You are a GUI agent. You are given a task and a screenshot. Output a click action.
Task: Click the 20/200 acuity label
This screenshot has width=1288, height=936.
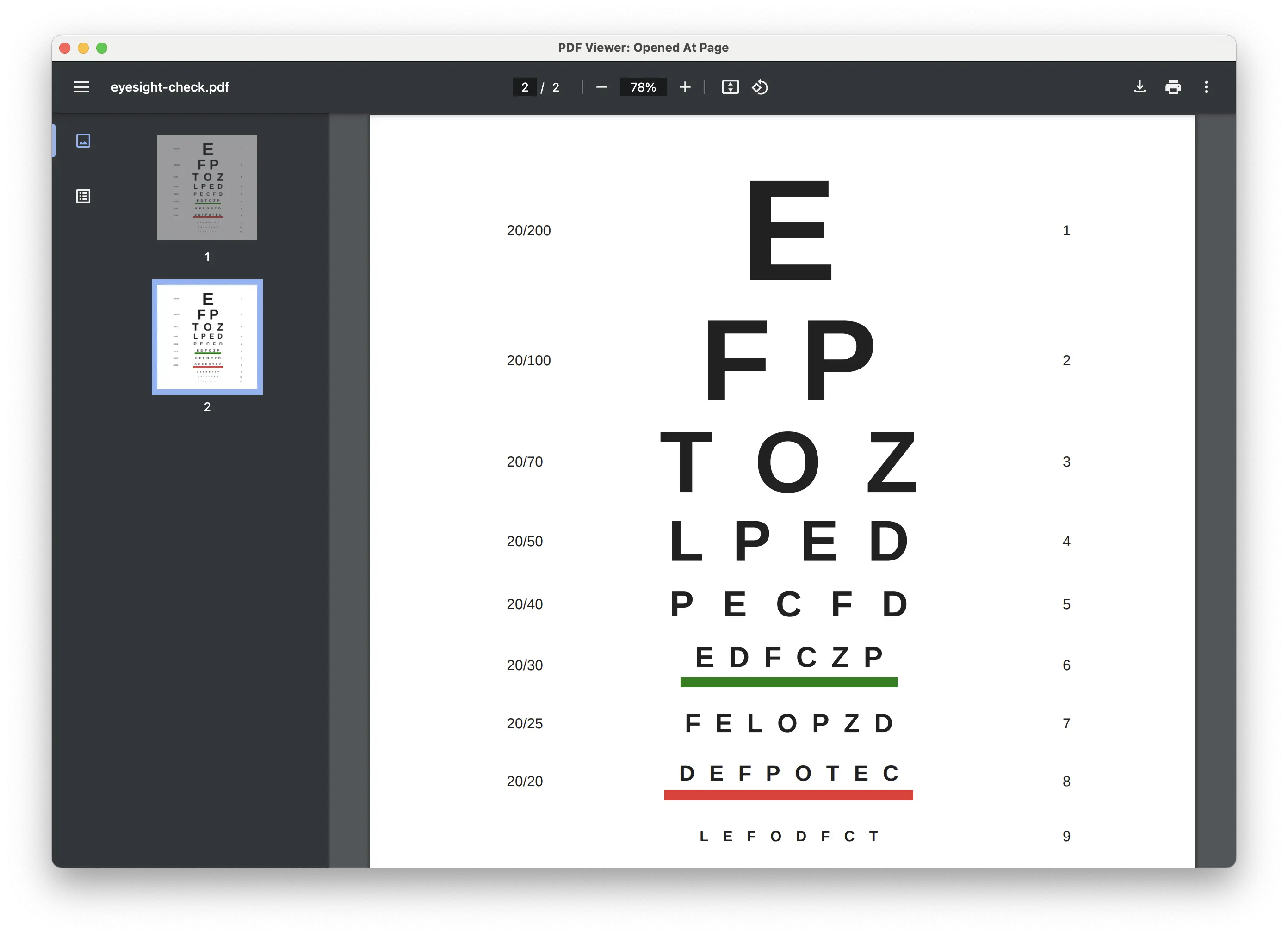(529, 230)
